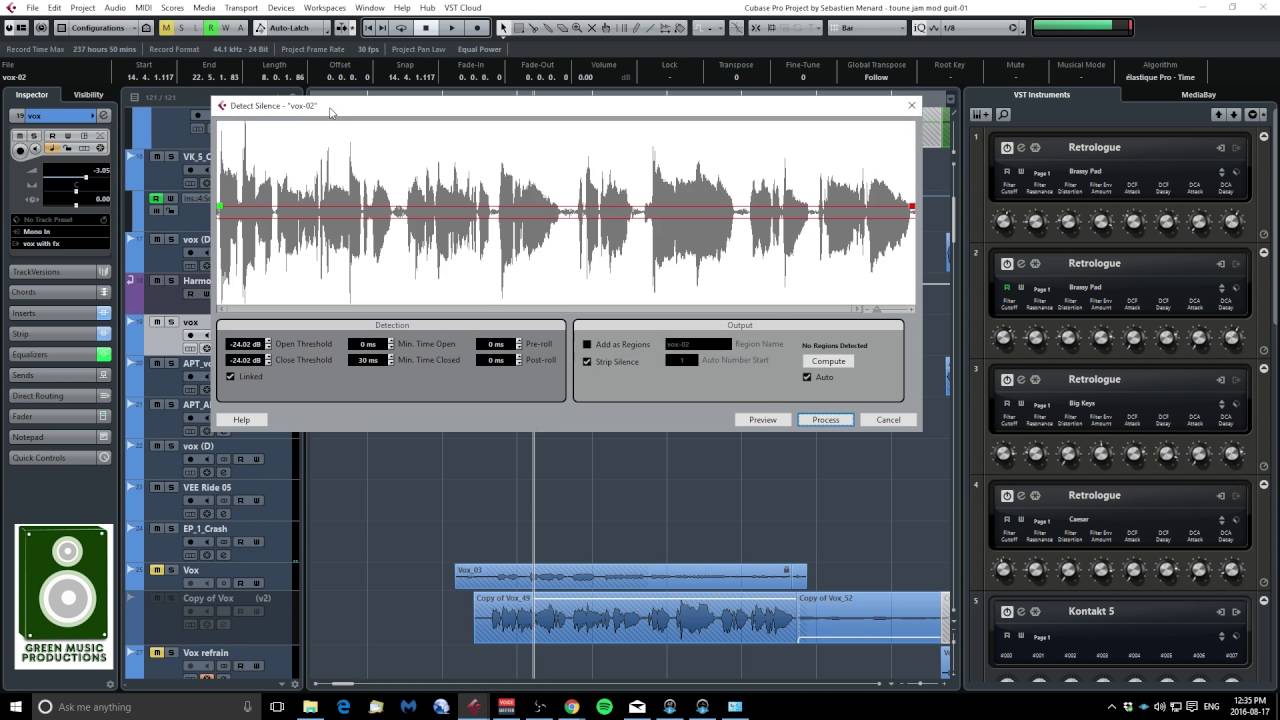Toggle global Read automation R button
This screenshot has height=720, width=1280.
click(210, 28)
